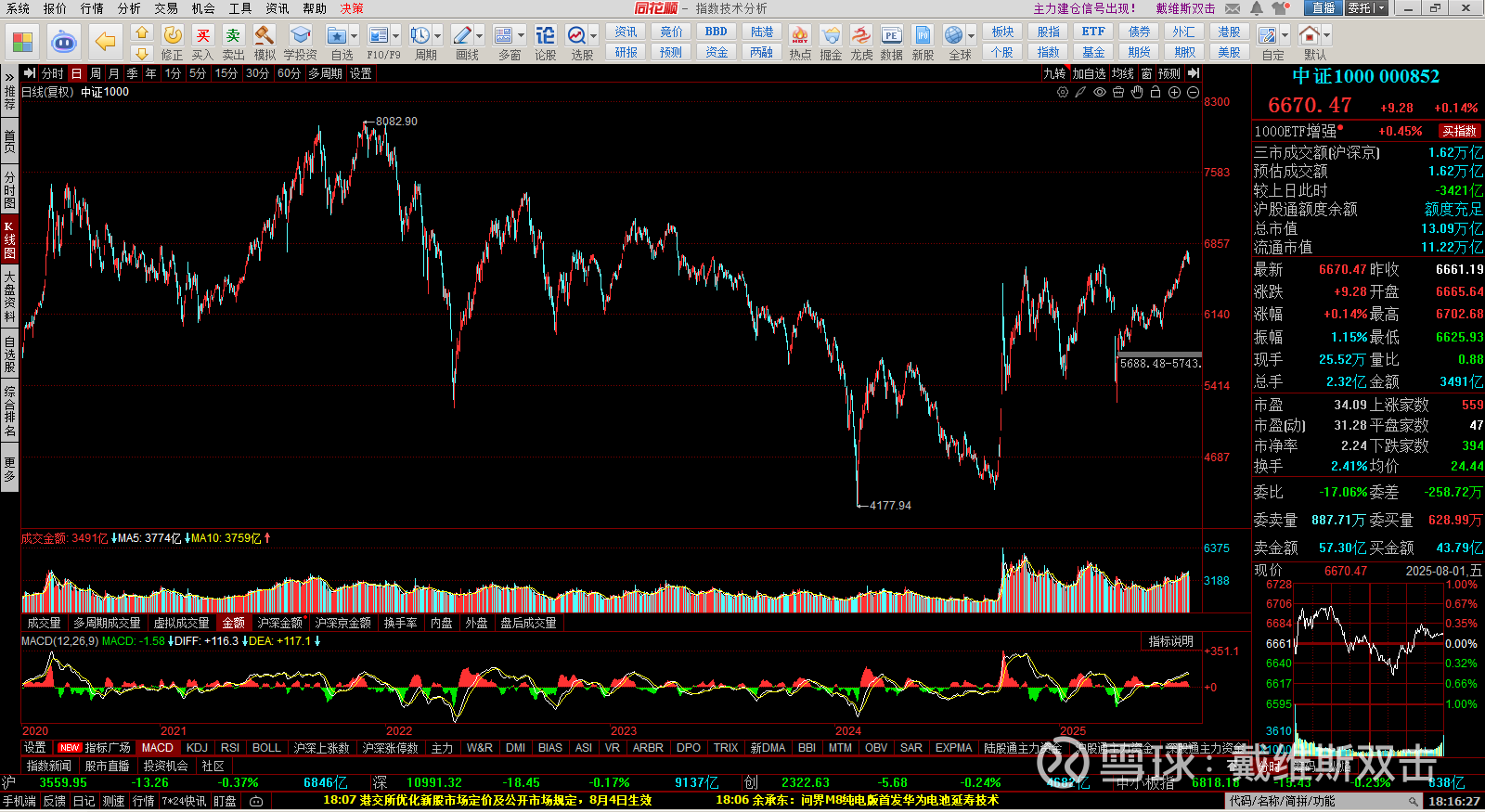1485x812 pixels.
Task: Select the hand pan tool on chart
Action: (x=1137, y=93)
